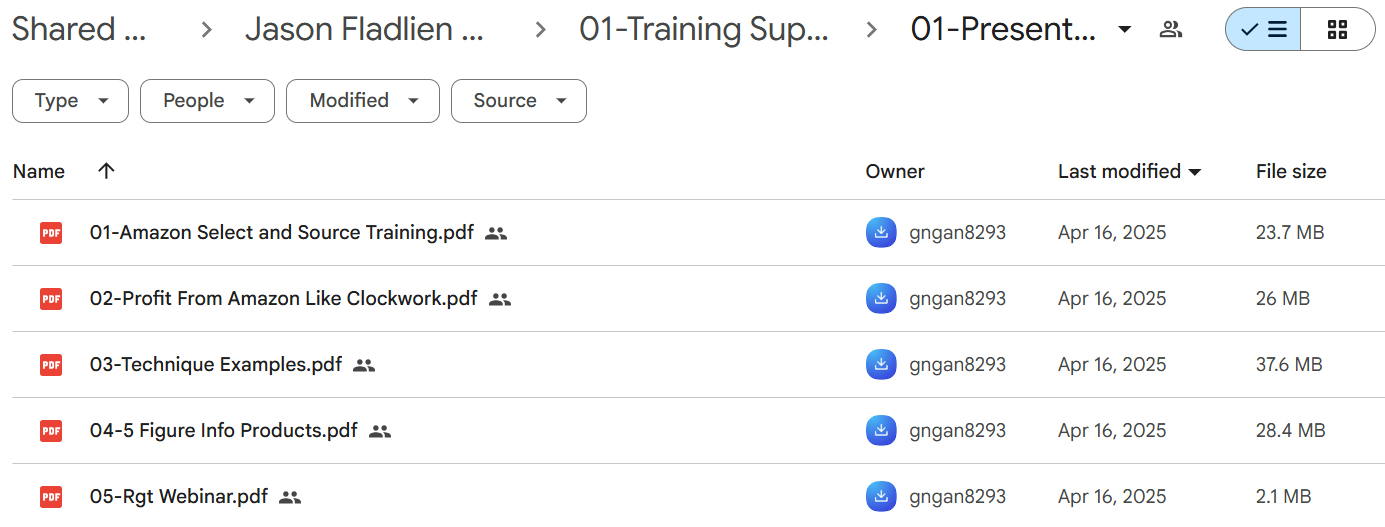This screenshot has width=1385, height=527.
Task: Open the People filter dropdown
Action: (207, 101)
